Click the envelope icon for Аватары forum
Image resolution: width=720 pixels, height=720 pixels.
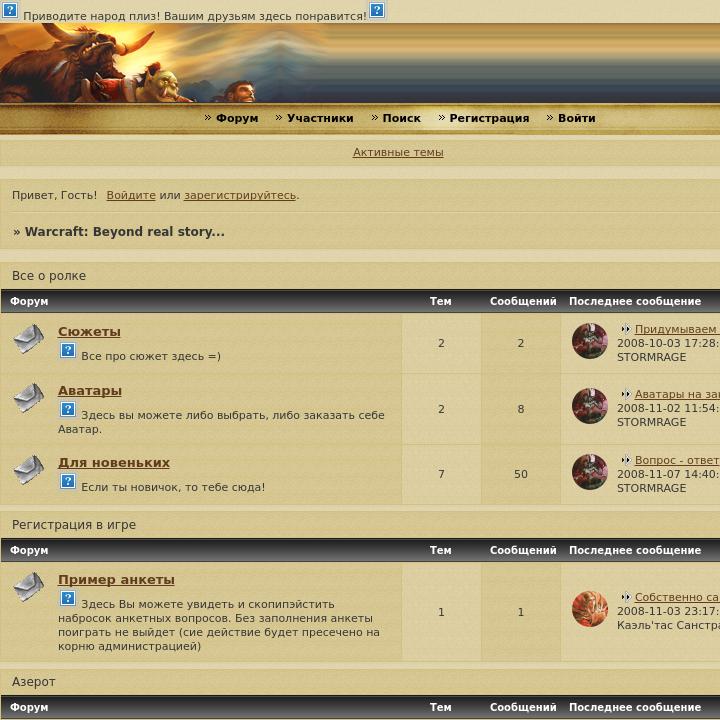(29, 398)
